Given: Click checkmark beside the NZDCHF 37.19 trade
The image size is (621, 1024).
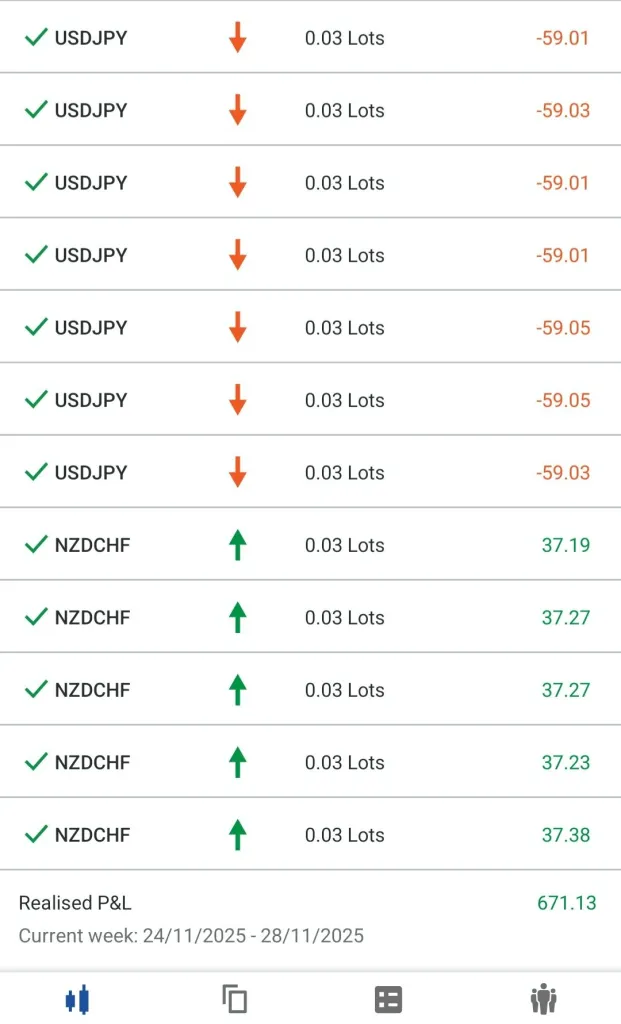Looking at the screenshot, I should (x=36, y=545).
